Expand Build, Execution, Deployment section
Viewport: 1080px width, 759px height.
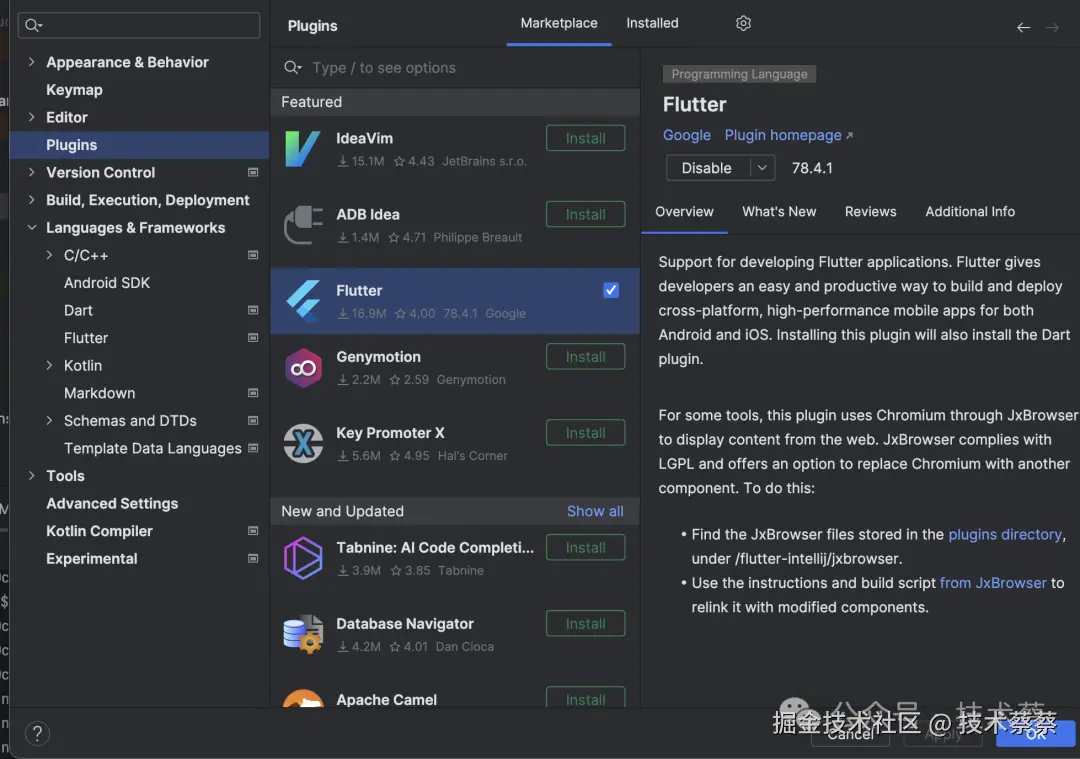point(32,200)
